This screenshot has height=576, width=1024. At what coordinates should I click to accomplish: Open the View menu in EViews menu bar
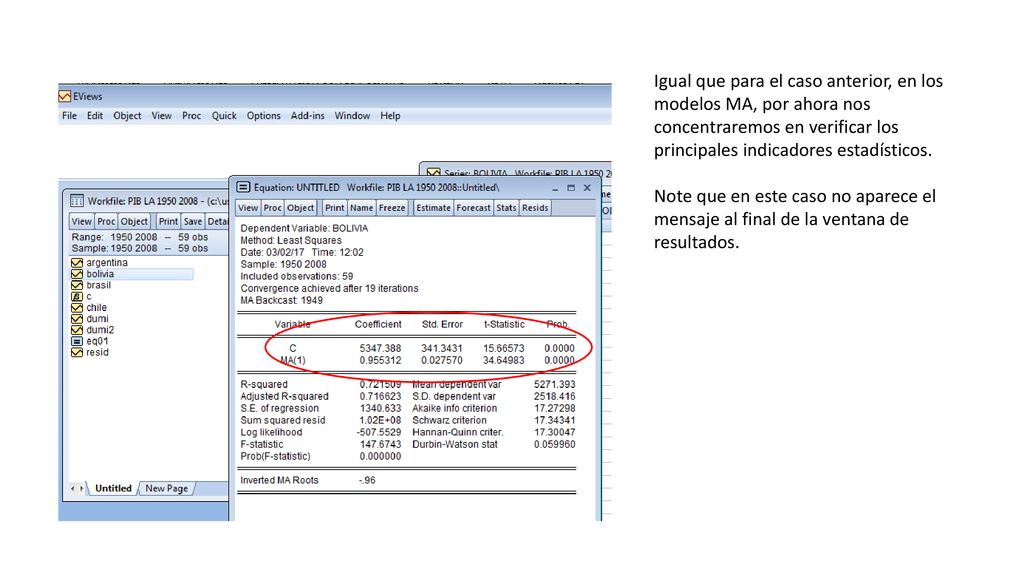click(161, 116)
